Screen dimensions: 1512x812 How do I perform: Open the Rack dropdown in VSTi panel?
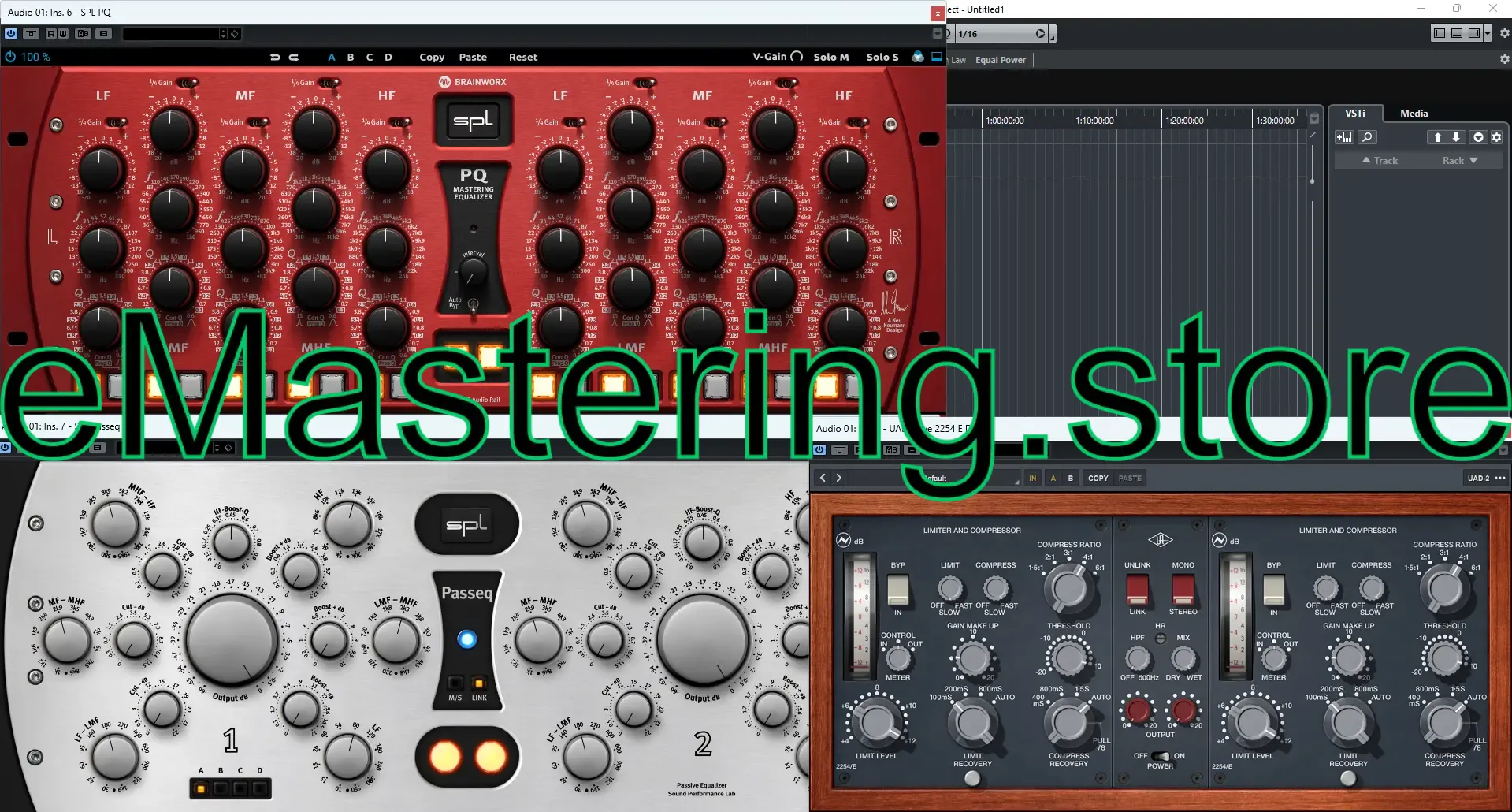click(x=1459, y=160)
